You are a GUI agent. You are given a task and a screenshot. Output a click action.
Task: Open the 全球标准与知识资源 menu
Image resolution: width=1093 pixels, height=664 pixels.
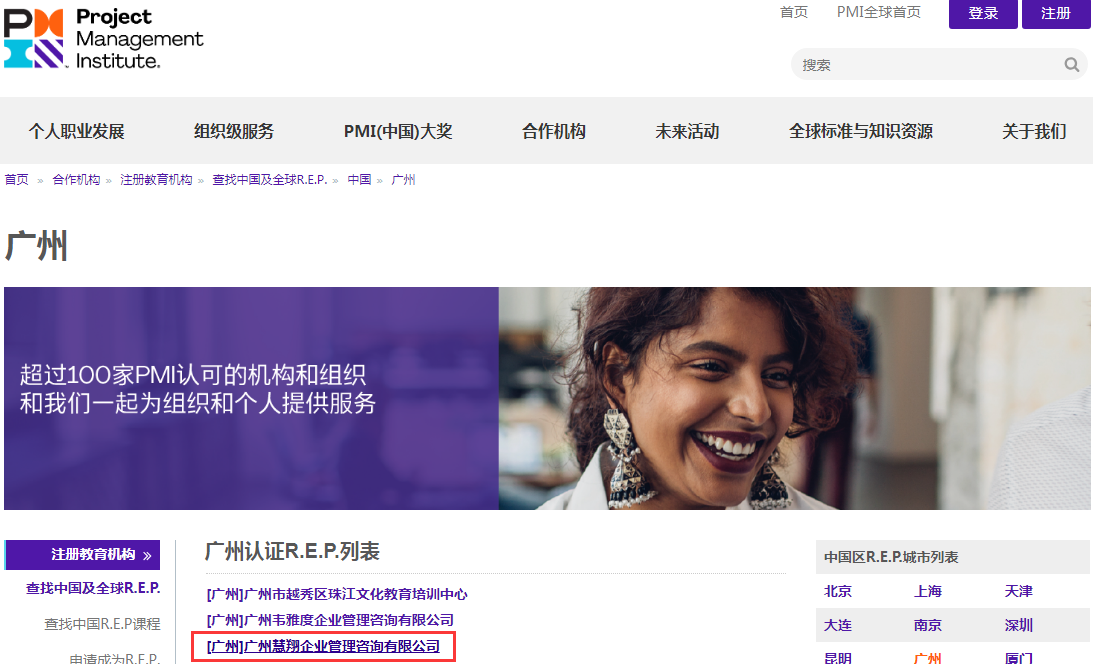860,131
